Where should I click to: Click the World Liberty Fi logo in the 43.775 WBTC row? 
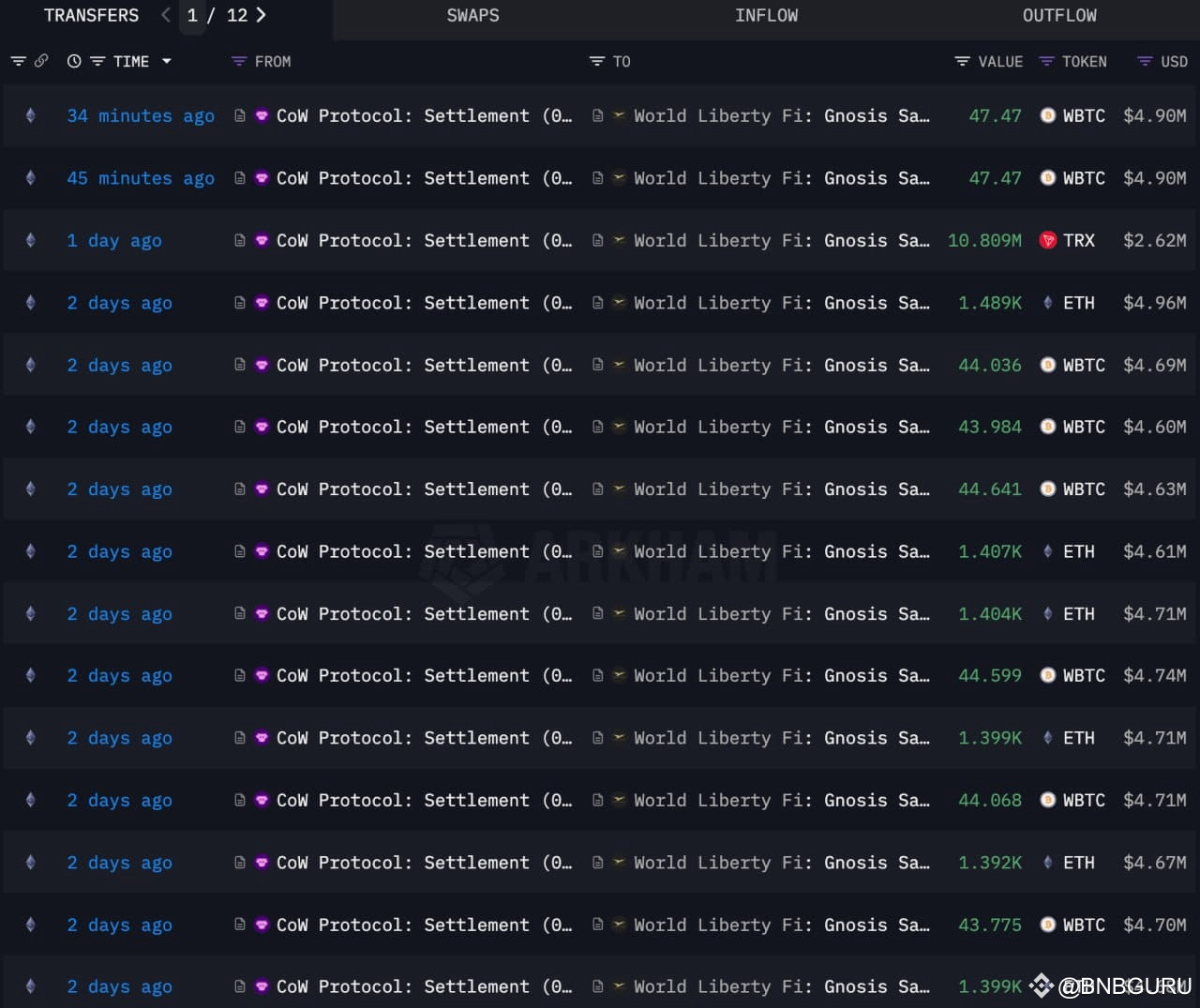[619, 925]
